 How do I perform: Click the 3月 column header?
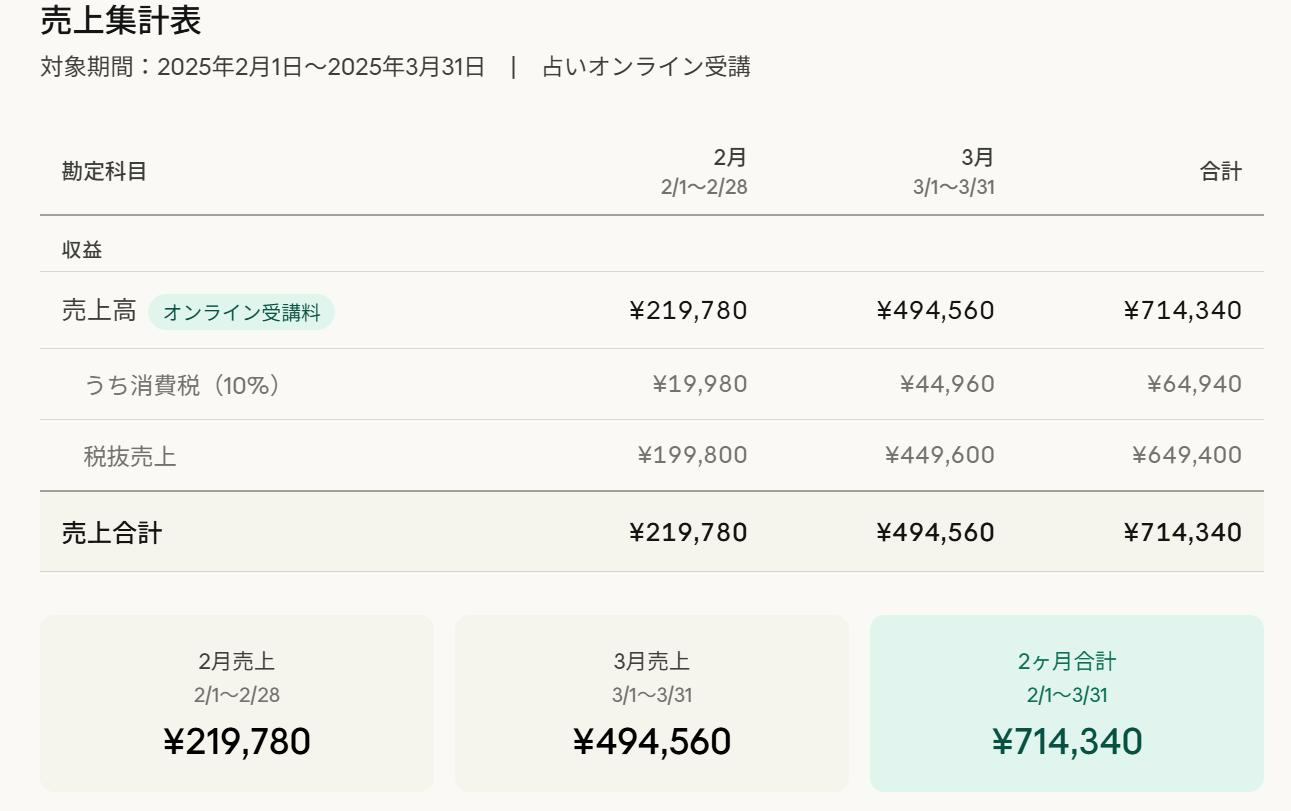(977, 158)
